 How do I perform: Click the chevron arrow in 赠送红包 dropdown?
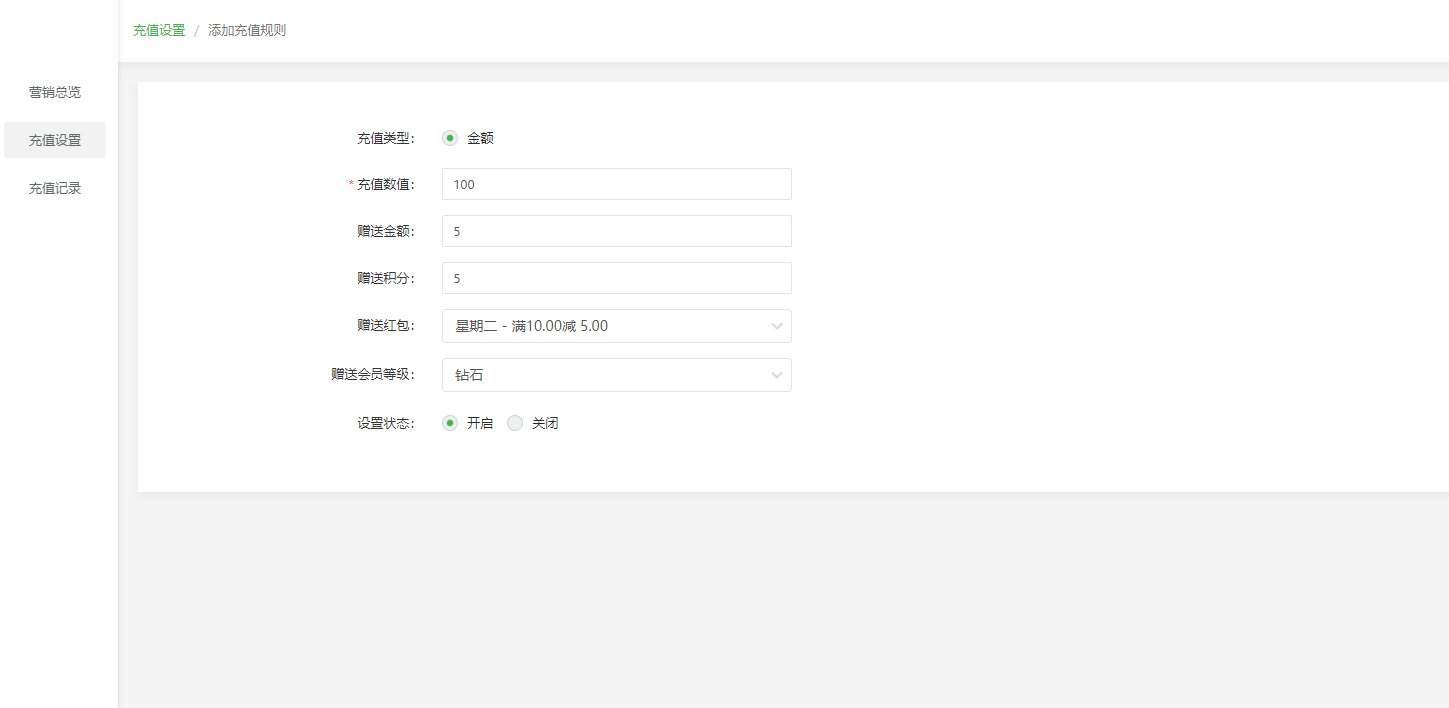pos(776,326)
